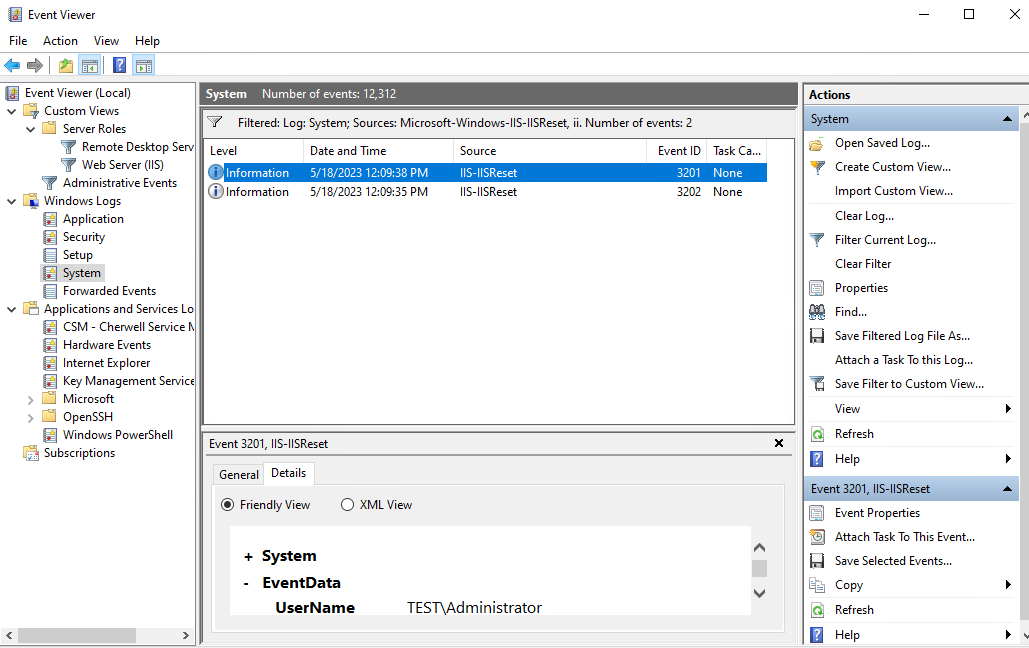Screen dimensions: 1029x648
Task: Collapse the Windows Logs tree node
Action: point(11,201)
